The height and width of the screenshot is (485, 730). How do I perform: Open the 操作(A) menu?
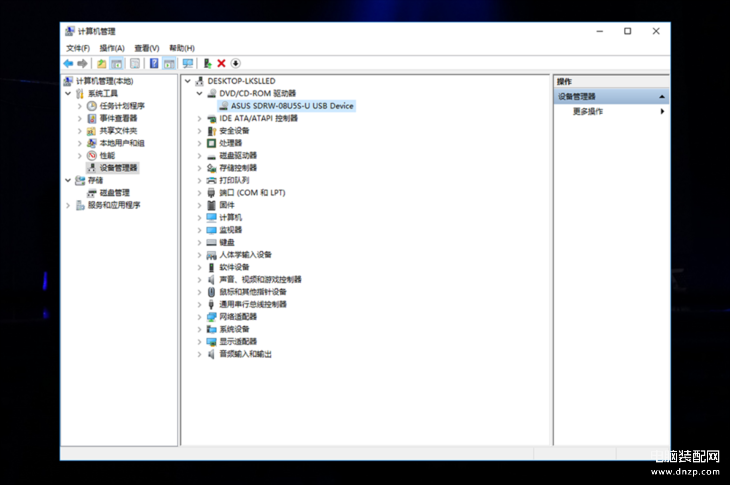(x=112, y=48)
